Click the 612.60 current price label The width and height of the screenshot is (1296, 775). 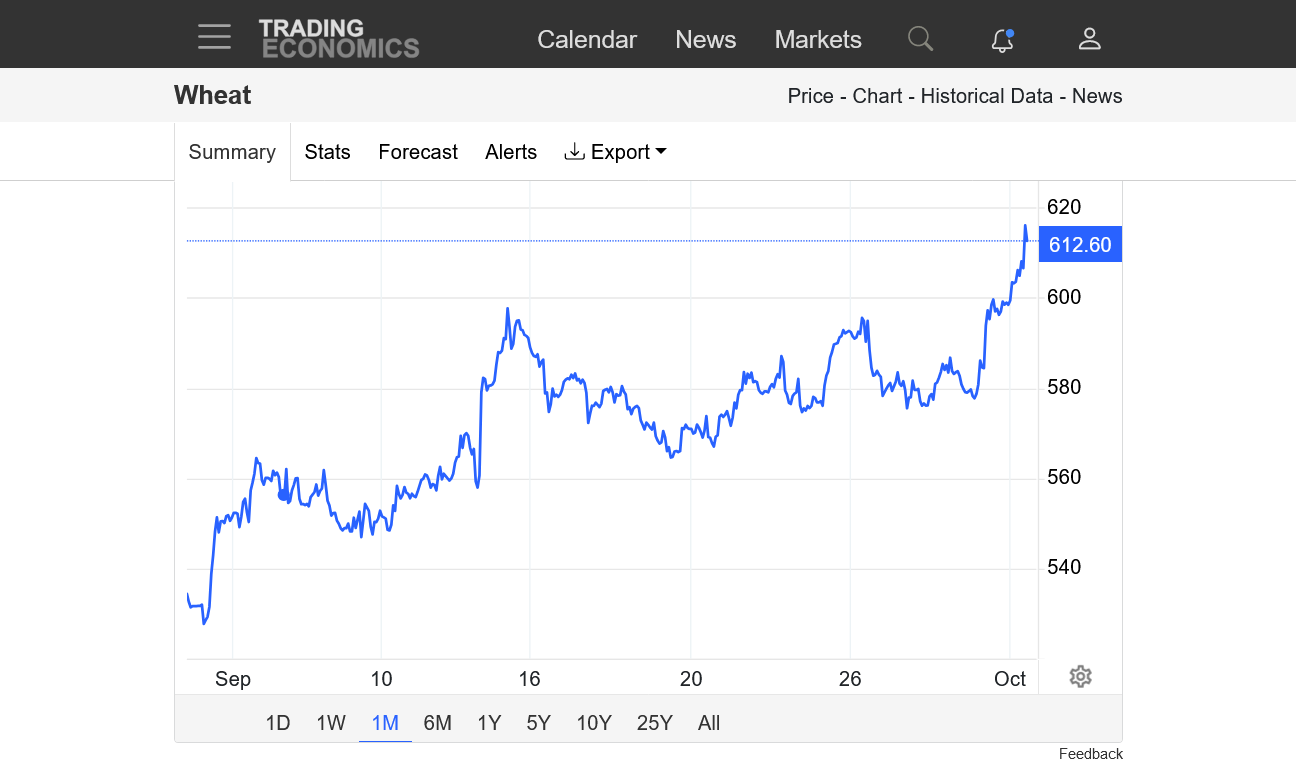click(1080, 245)
